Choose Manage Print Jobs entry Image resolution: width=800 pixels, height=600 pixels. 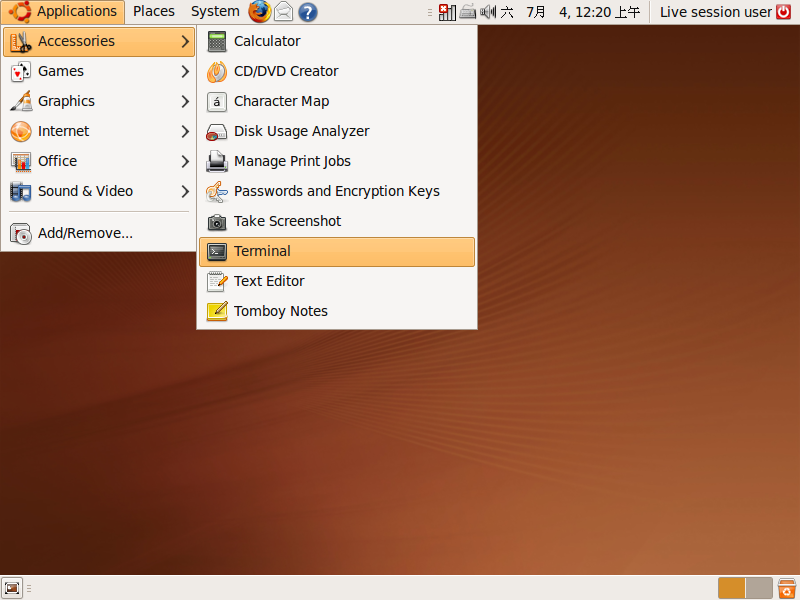click(x=337, y=161)
